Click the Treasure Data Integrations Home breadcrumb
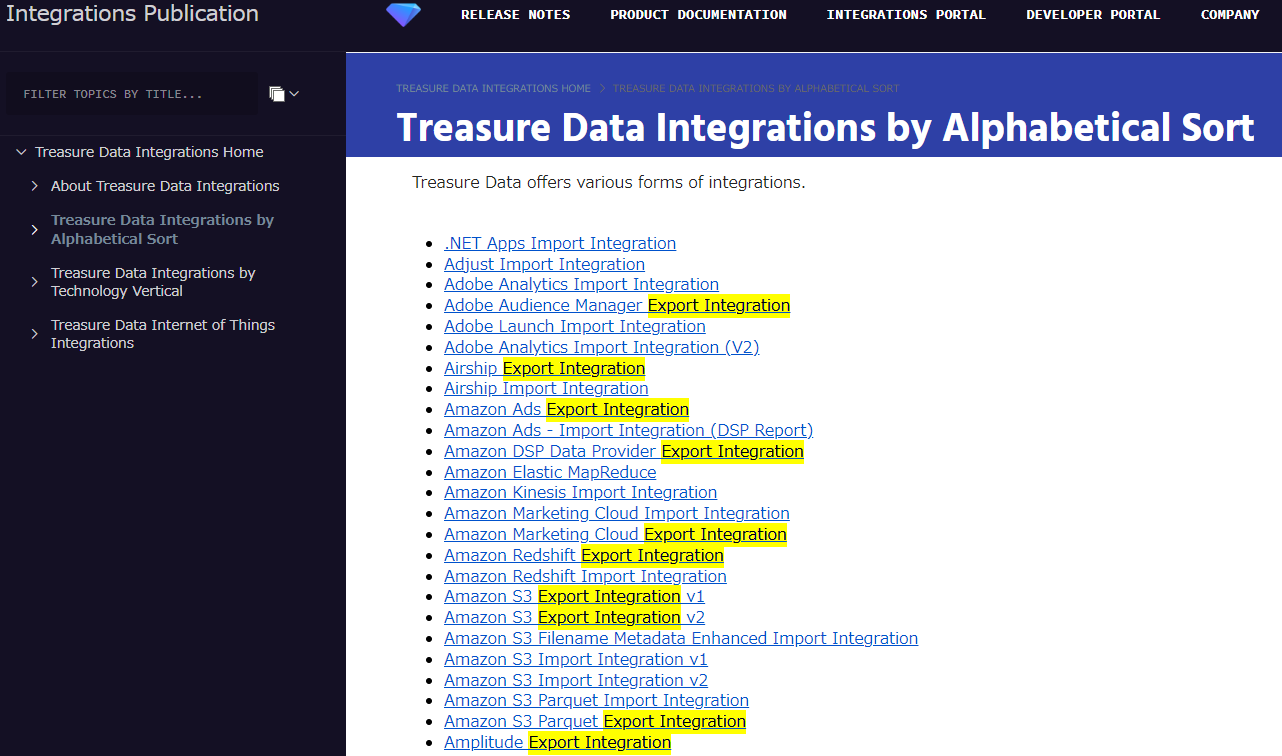 click(493, 88)
